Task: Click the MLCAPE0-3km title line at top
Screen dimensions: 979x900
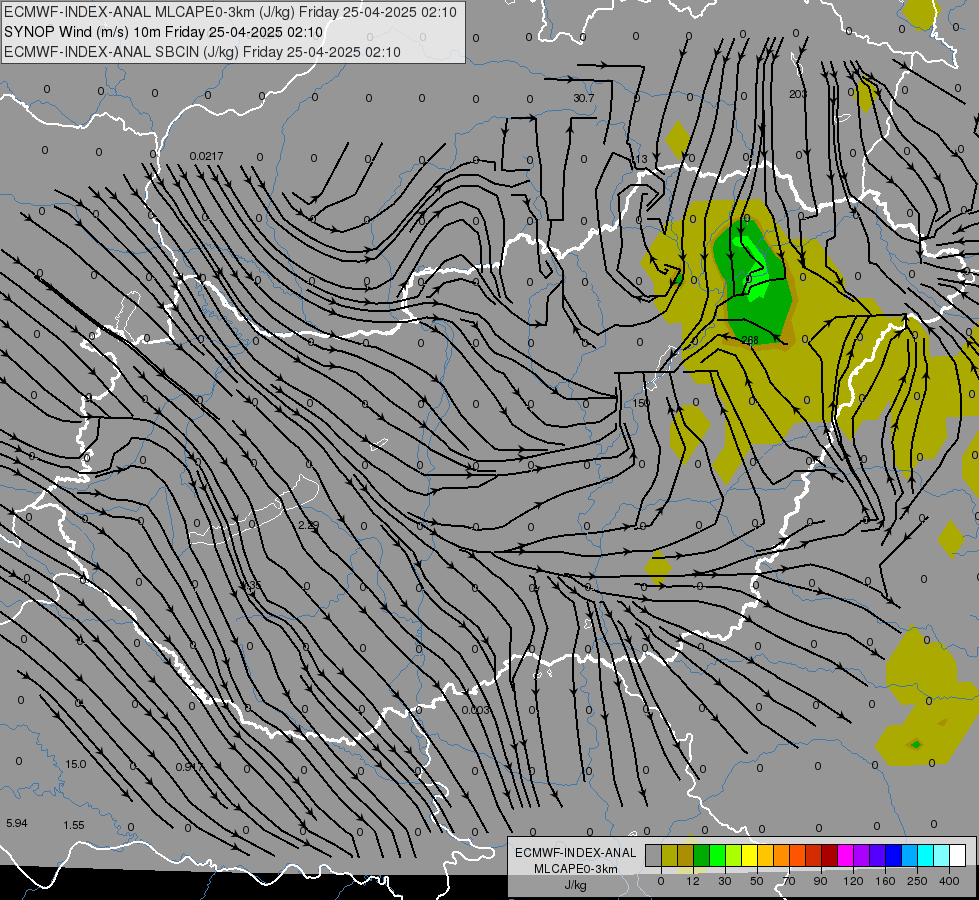Action: pyautogui.click(x=230, y=12)
